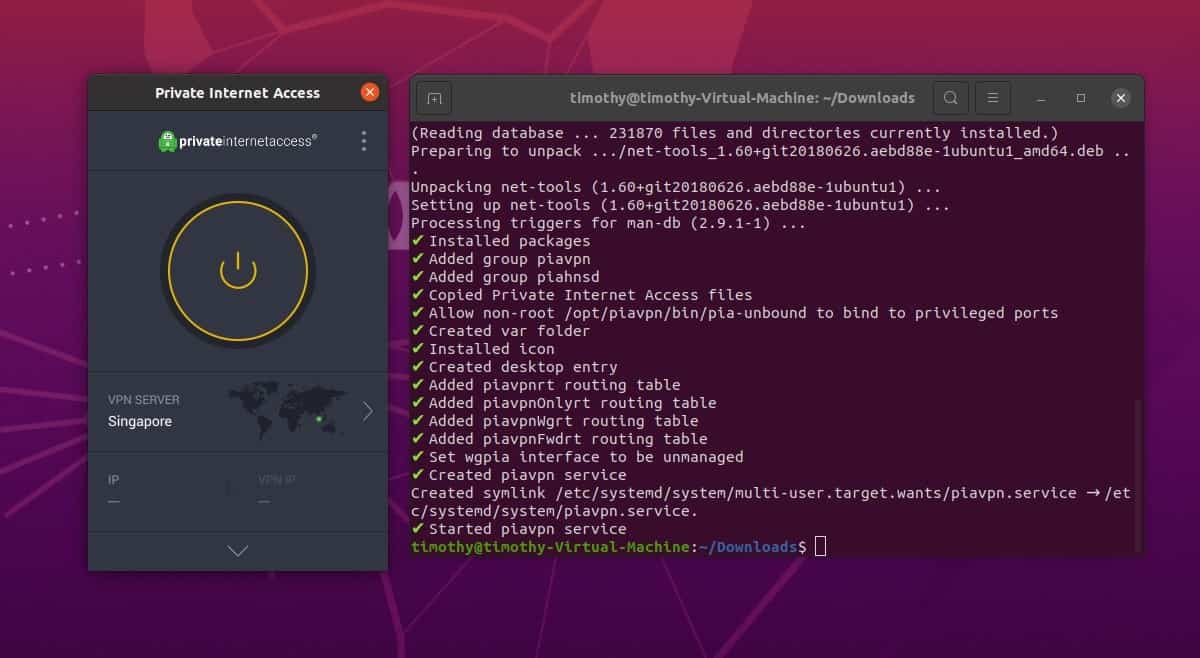The width and height of the screenshot is (1200, 658).
Task: Click 'Copied Private Internet Access files' line
Action: click(582, 294)
